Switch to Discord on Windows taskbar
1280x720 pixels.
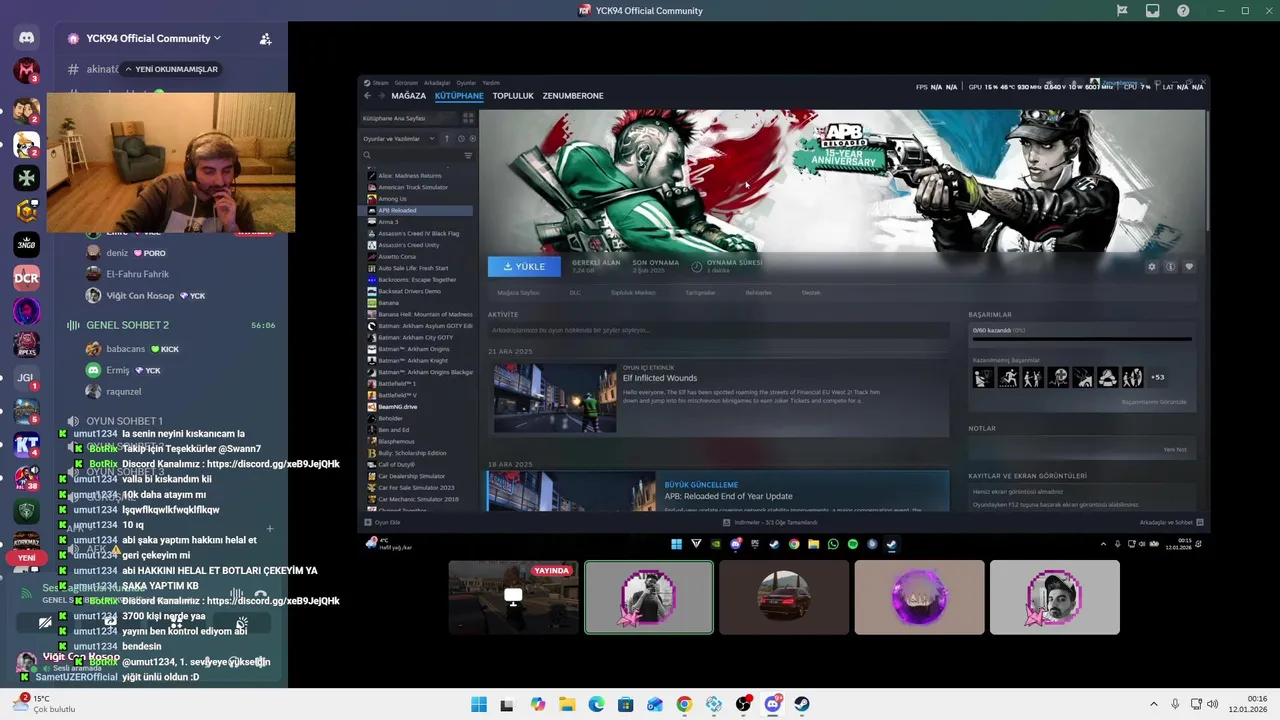[773, 704]
